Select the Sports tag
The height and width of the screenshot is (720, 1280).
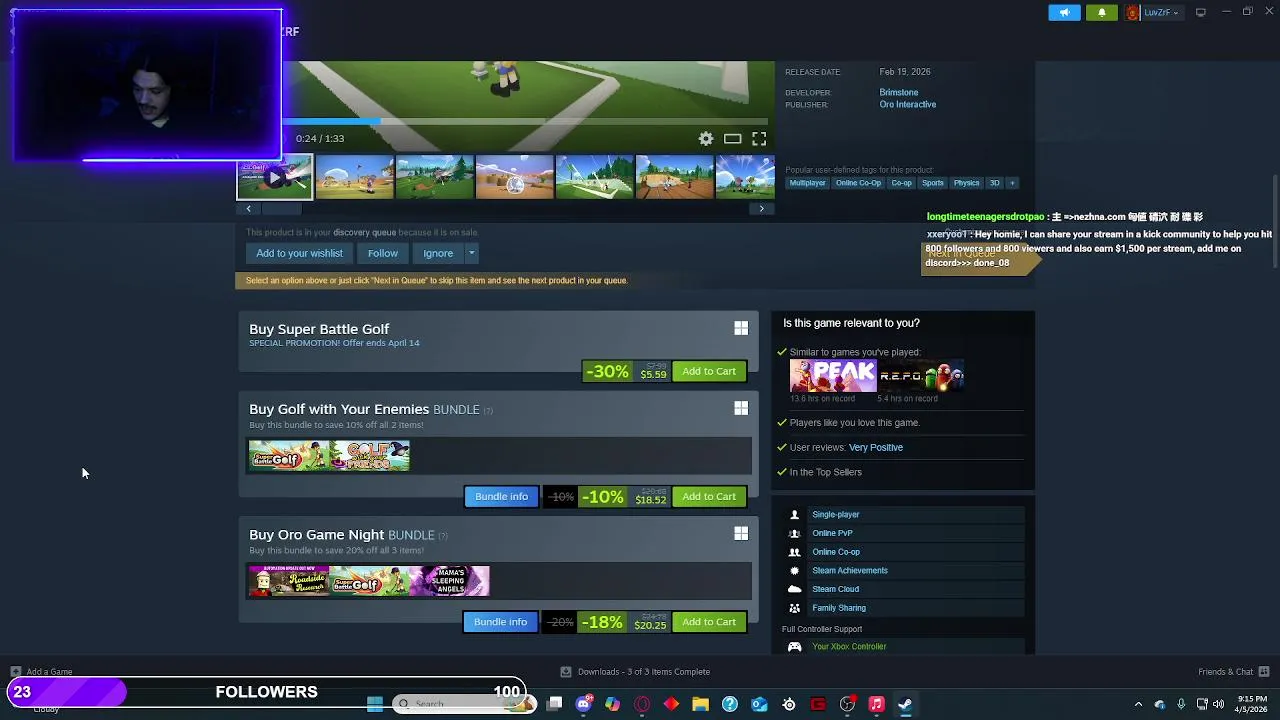click(x=932, y=183)
